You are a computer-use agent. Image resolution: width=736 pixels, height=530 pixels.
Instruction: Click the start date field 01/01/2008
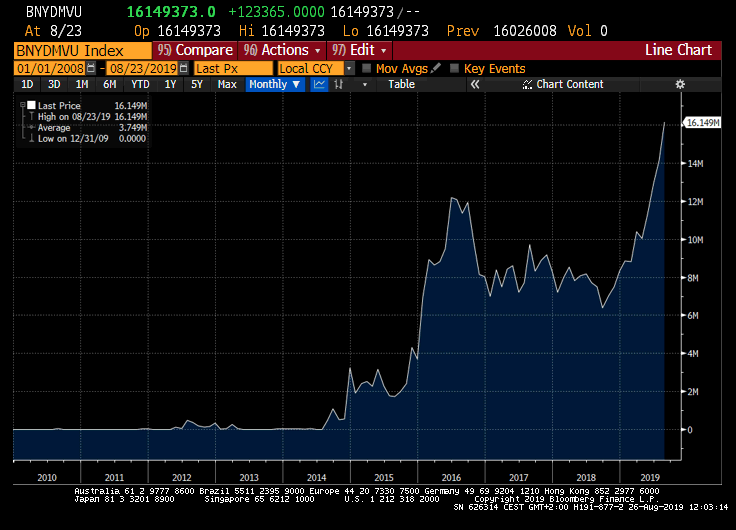(50, 68)
